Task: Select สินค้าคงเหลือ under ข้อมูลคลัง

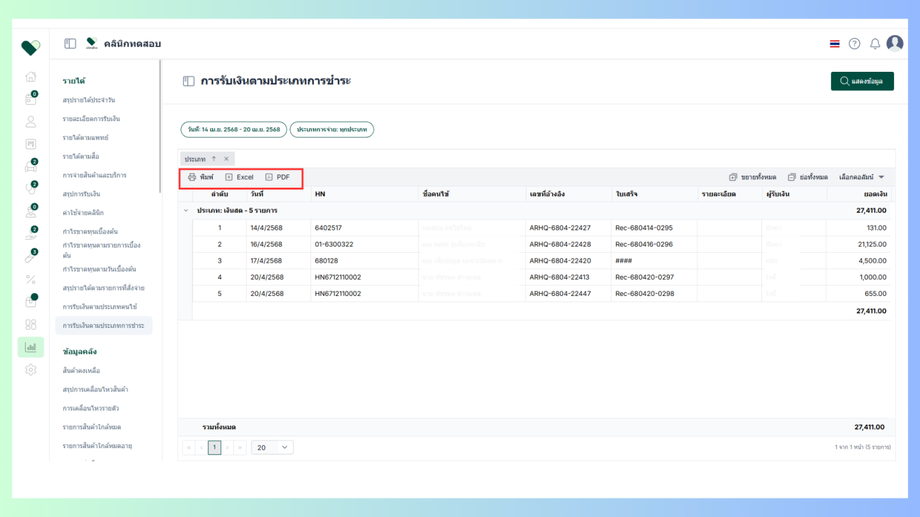Action: pos(81,371)
